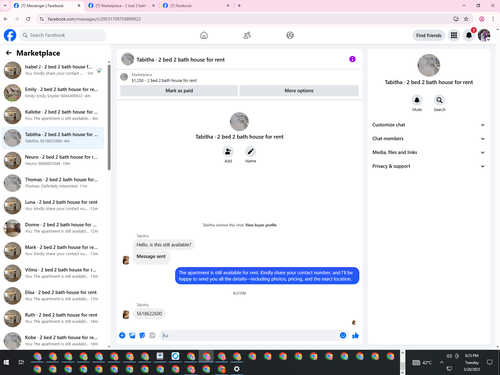This screenshot has height=375, width=500.
Task: Open Luna's chat in the list
Action: click(x=53, y=205)
